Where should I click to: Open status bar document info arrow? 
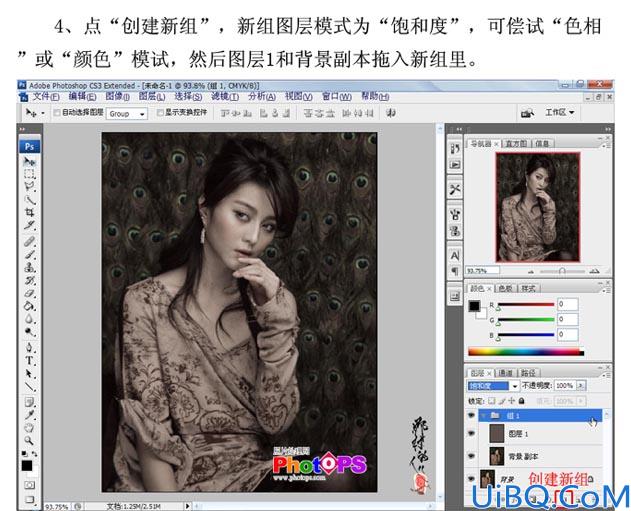click(187, 506)
